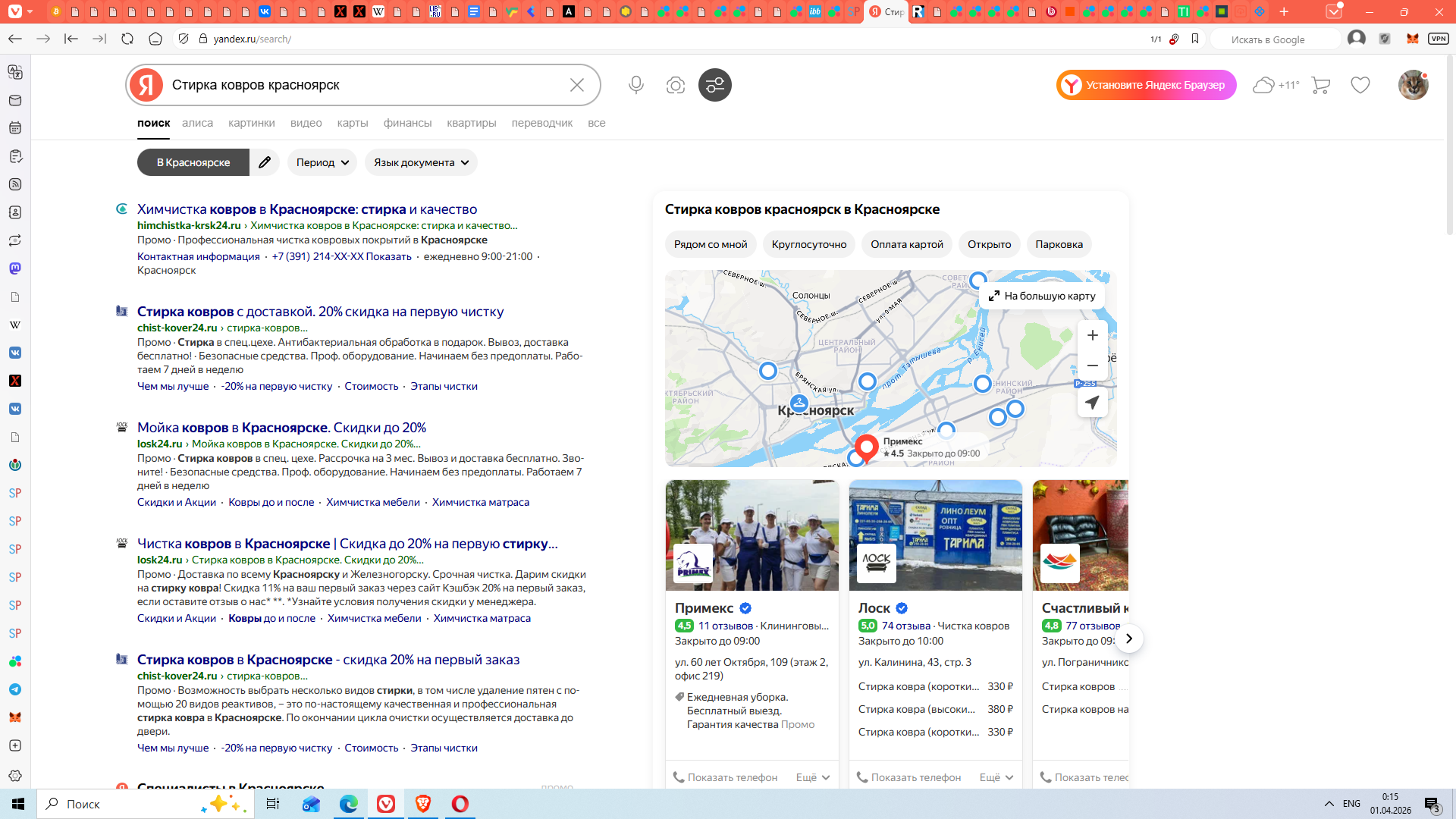Switch to the картинки tab
Screen dimensions: 1456x819
point(251,123)
